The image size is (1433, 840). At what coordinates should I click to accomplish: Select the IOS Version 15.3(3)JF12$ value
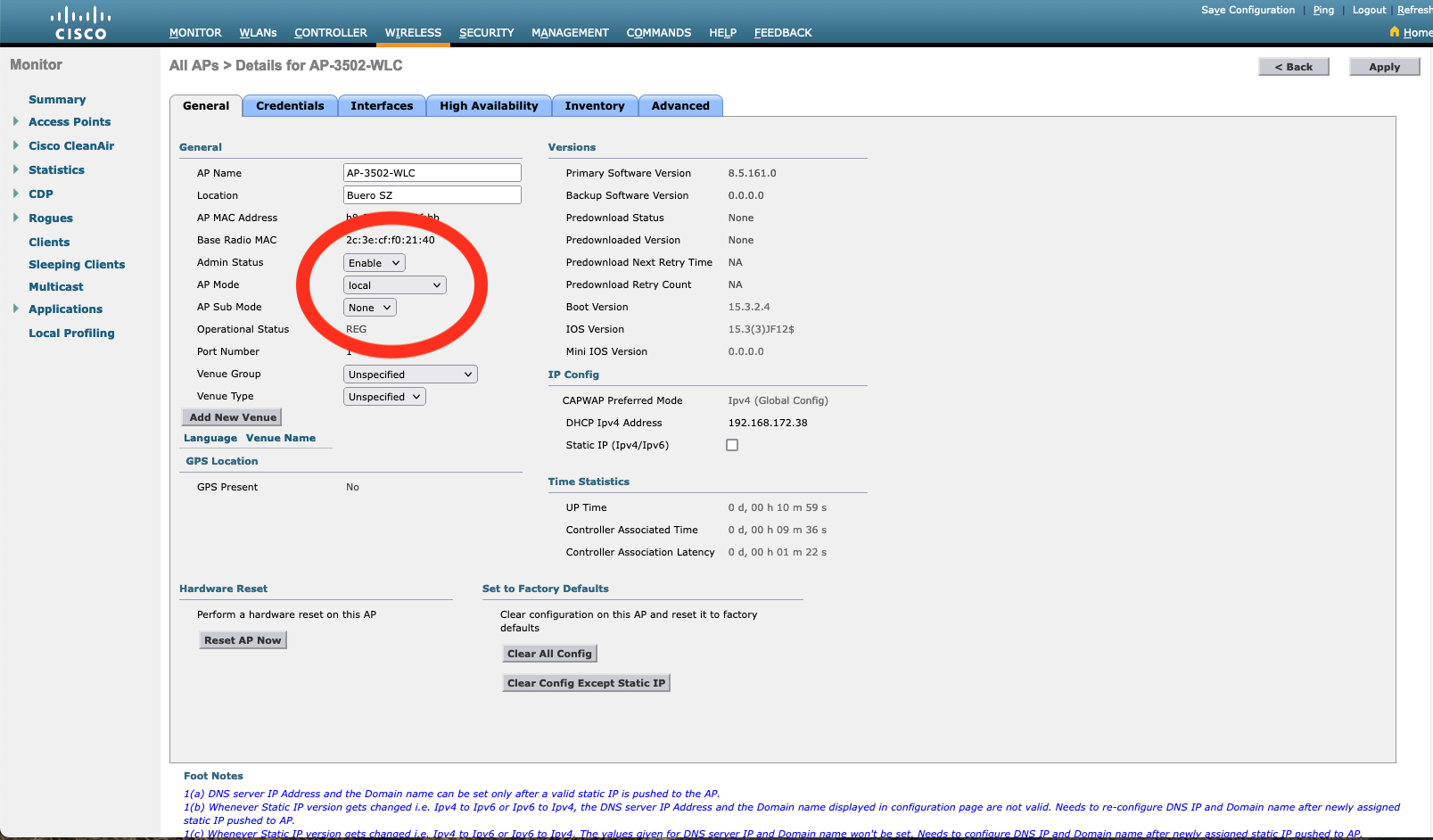click(x=761, y=329)
